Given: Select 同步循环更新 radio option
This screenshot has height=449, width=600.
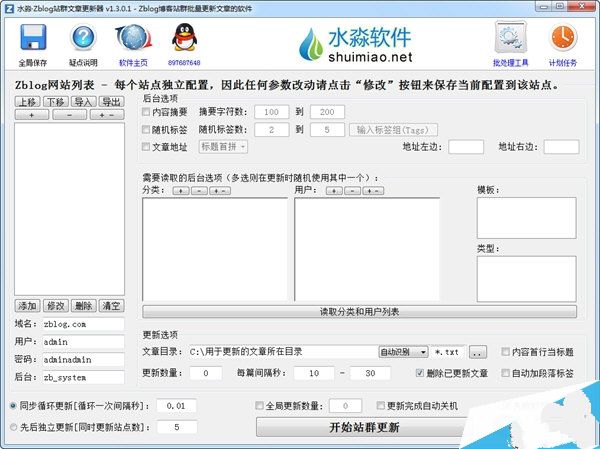Looking at the screenshot, I should 13,405.
